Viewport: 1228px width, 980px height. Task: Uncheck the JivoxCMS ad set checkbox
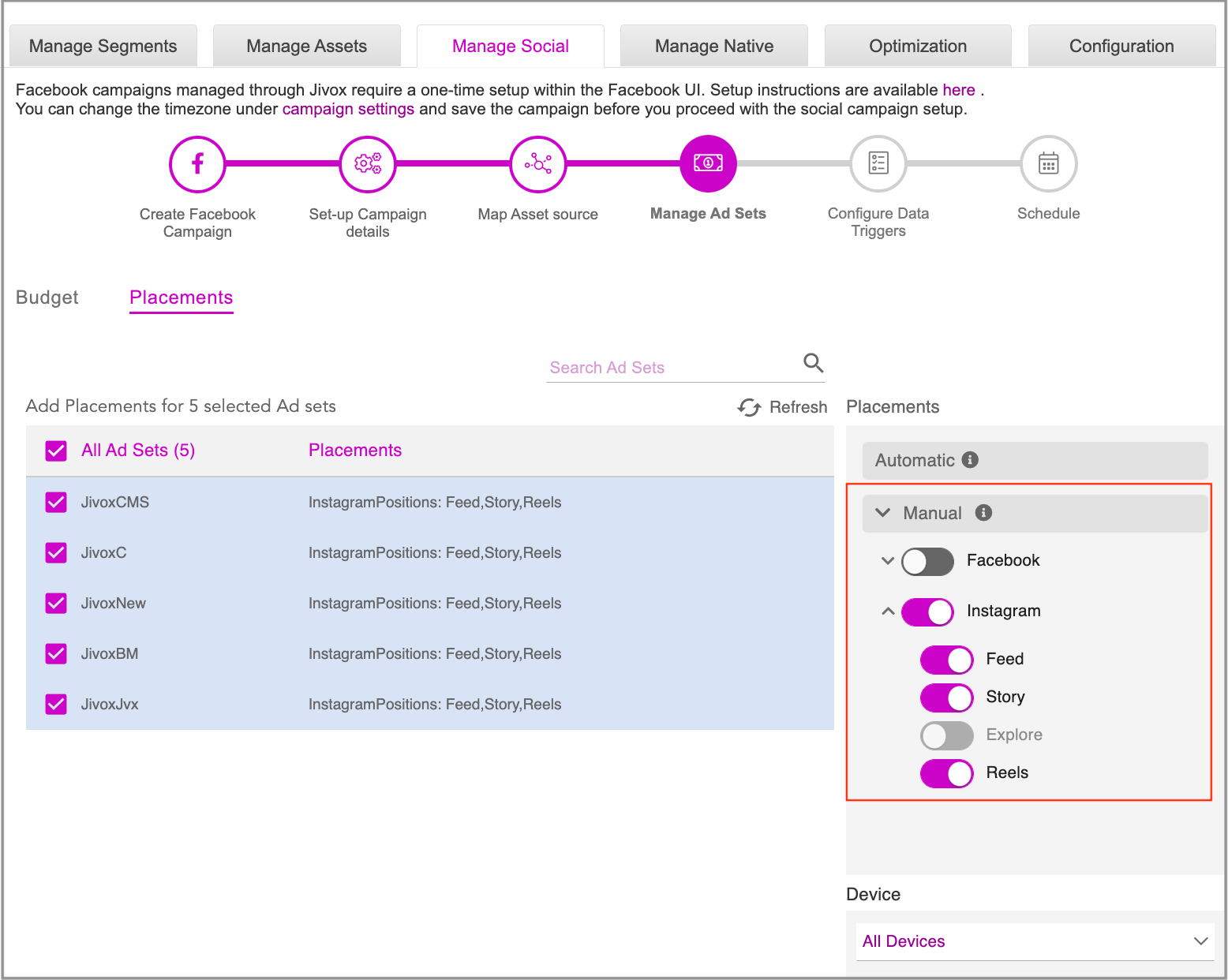tap(56, 503)
